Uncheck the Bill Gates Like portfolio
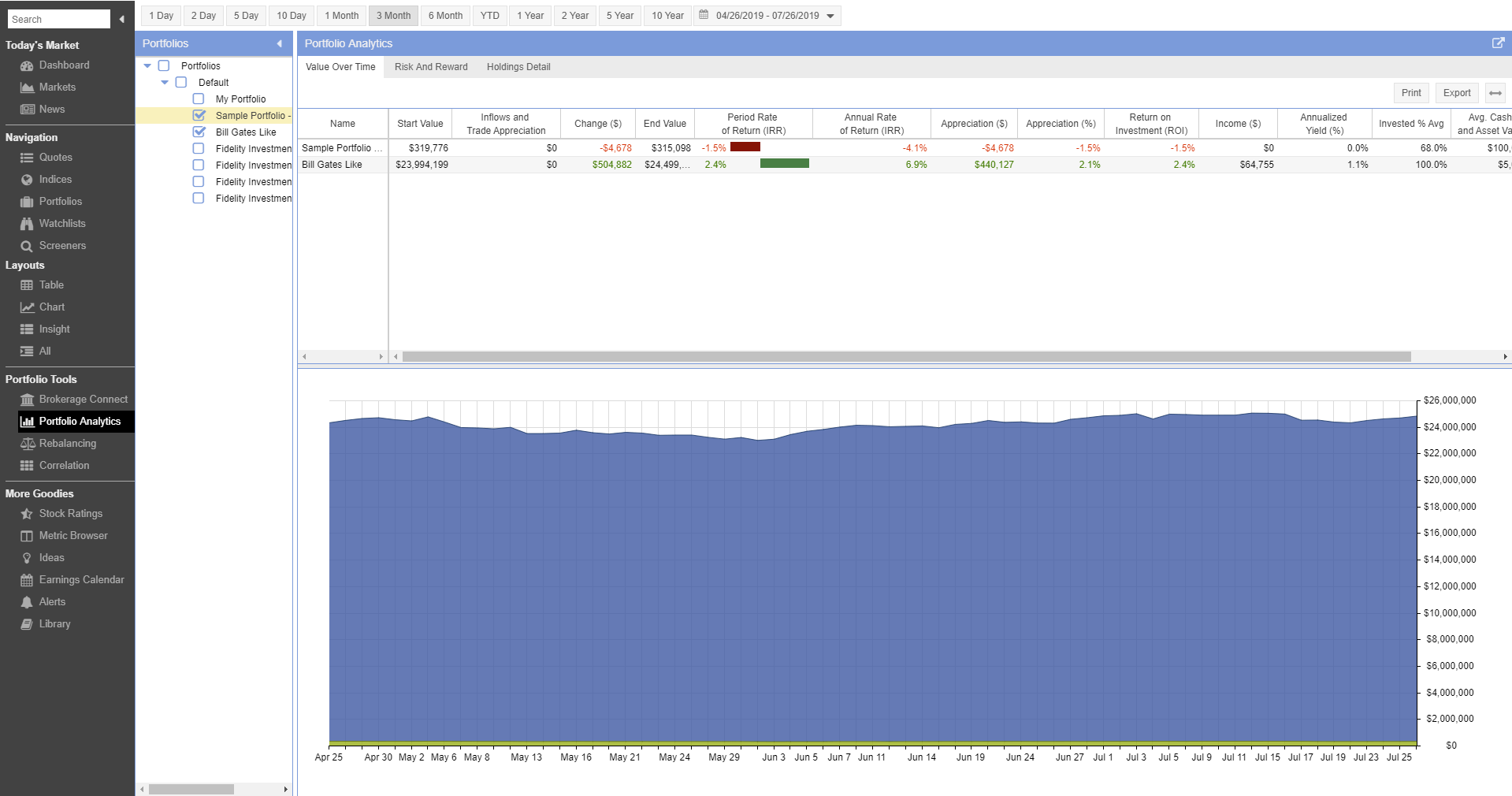The width and height of the screenshot is (1512, 796). pyautogui.click(x=198, y=132)
